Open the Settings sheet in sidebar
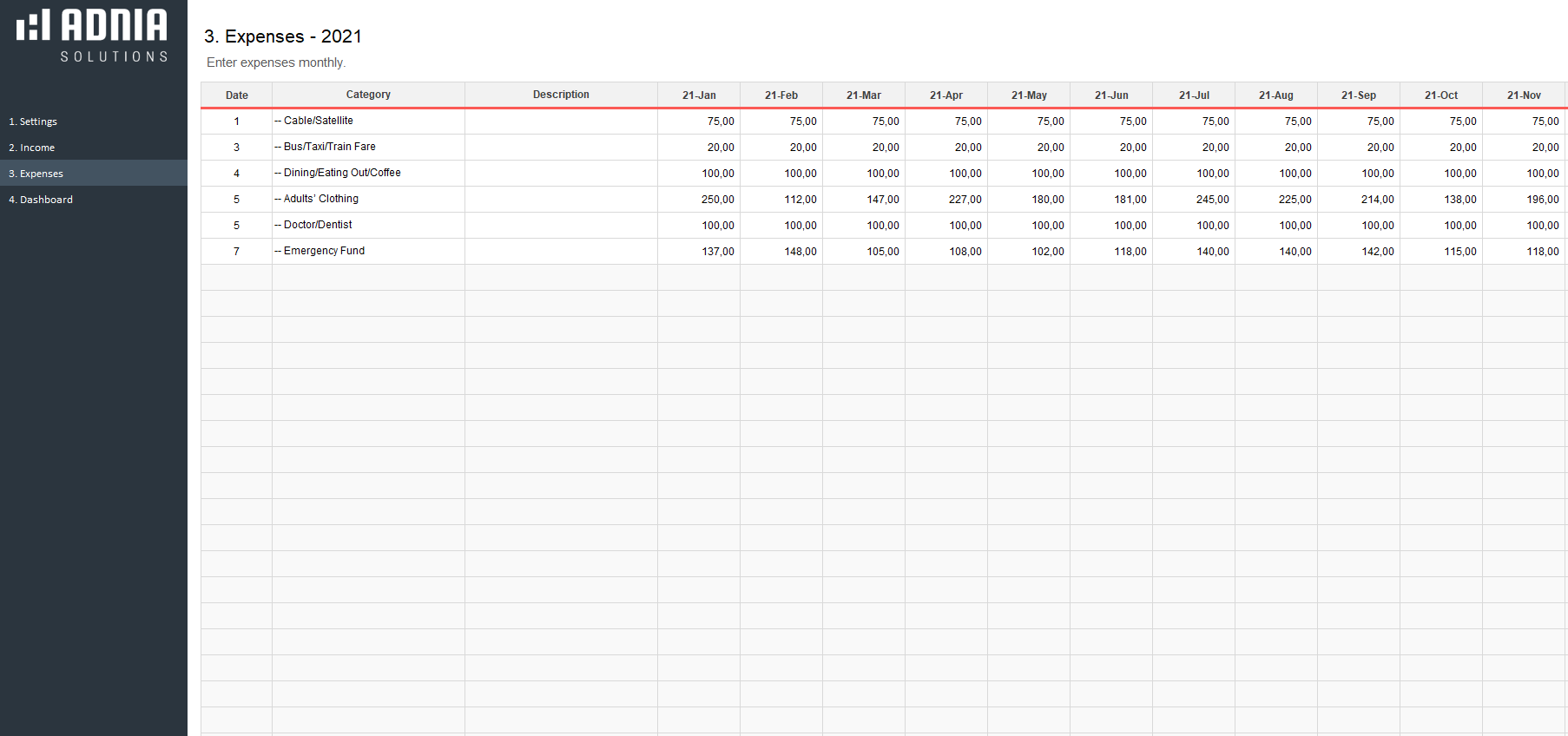Screen dimensions: 1568x736 coord(33,122)
